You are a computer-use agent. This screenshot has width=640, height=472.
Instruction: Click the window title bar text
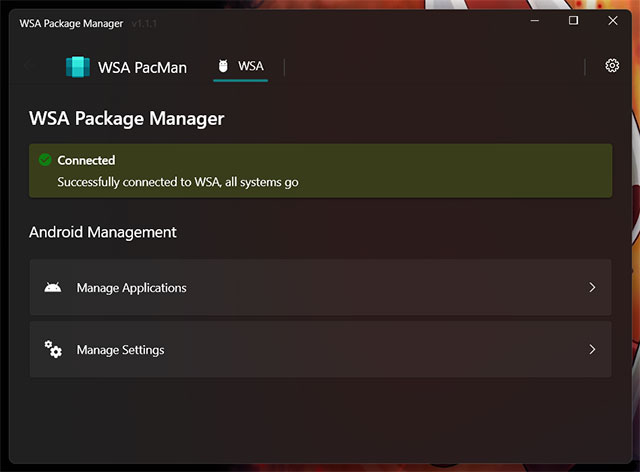70,22
